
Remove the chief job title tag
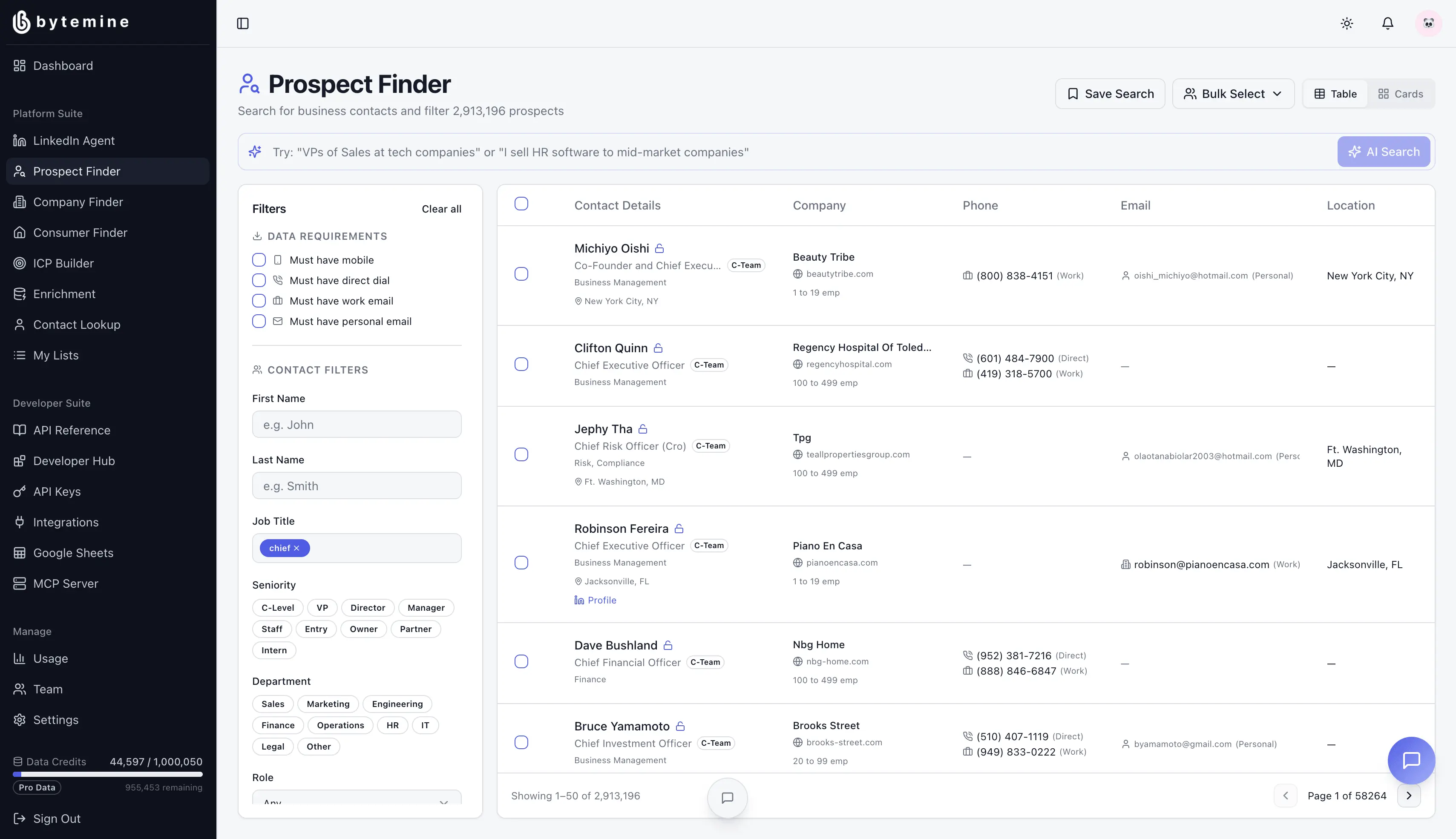coord(297,548)
